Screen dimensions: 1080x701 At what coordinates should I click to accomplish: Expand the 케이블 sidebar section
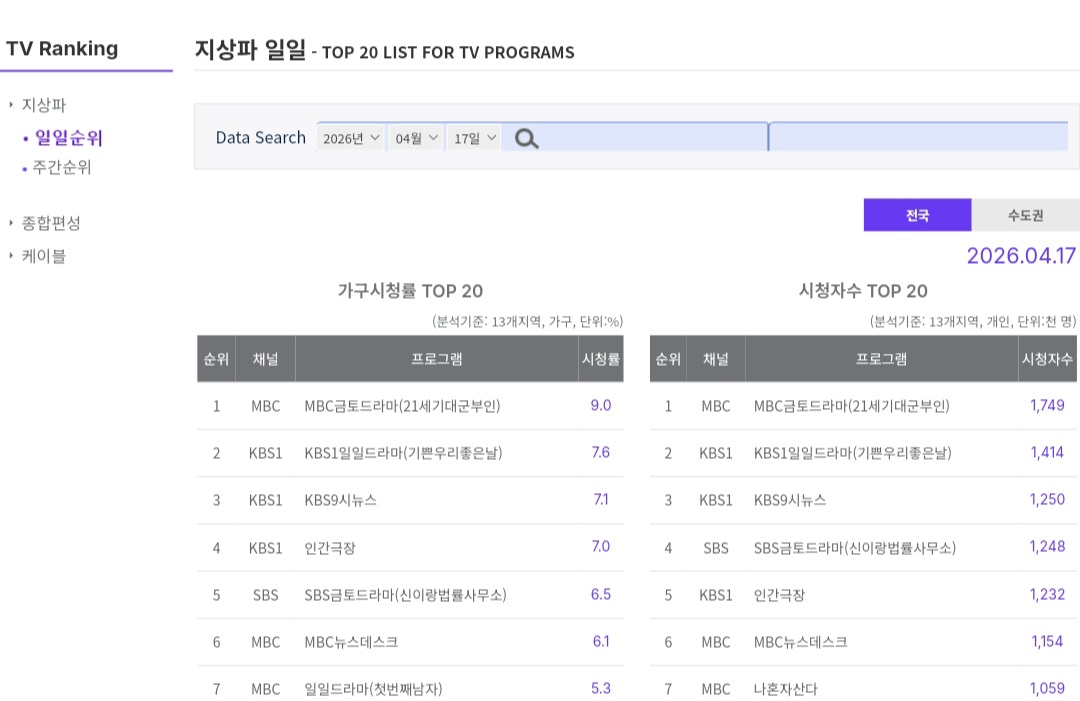click(x=43, y=256)
